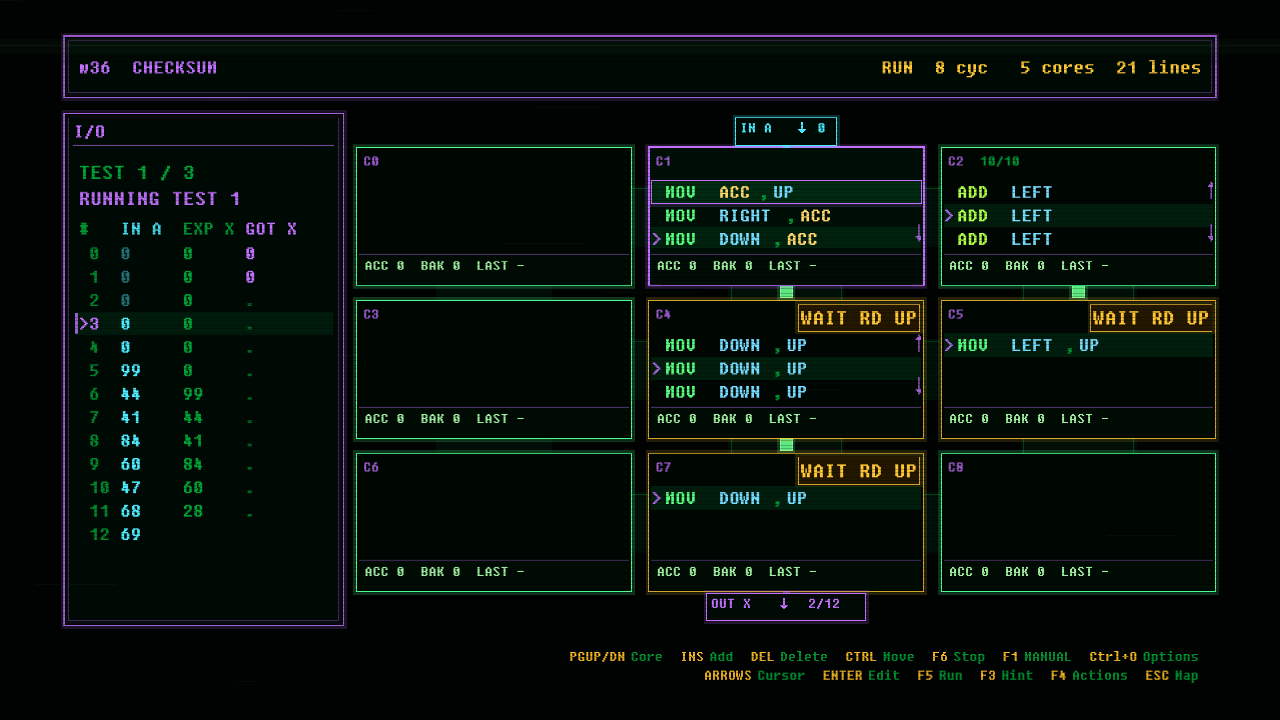The width and height of the screenshot is (1280, 720).
Task: Click the DEL Delete command
Action: pyautogui.click(x=789, y=657)
